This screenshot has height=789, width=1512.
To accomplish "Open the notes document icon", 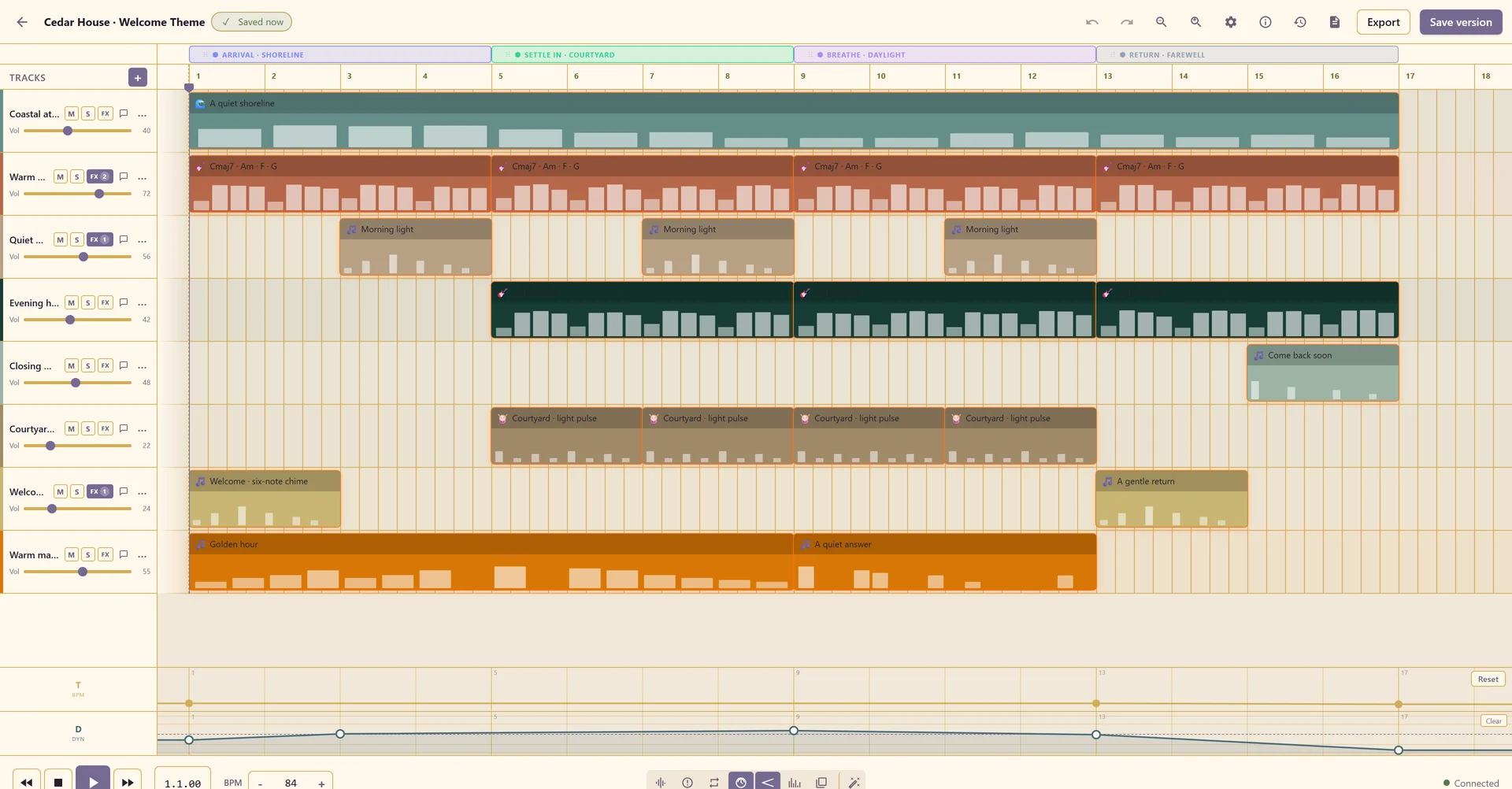I will [1334, 22].
